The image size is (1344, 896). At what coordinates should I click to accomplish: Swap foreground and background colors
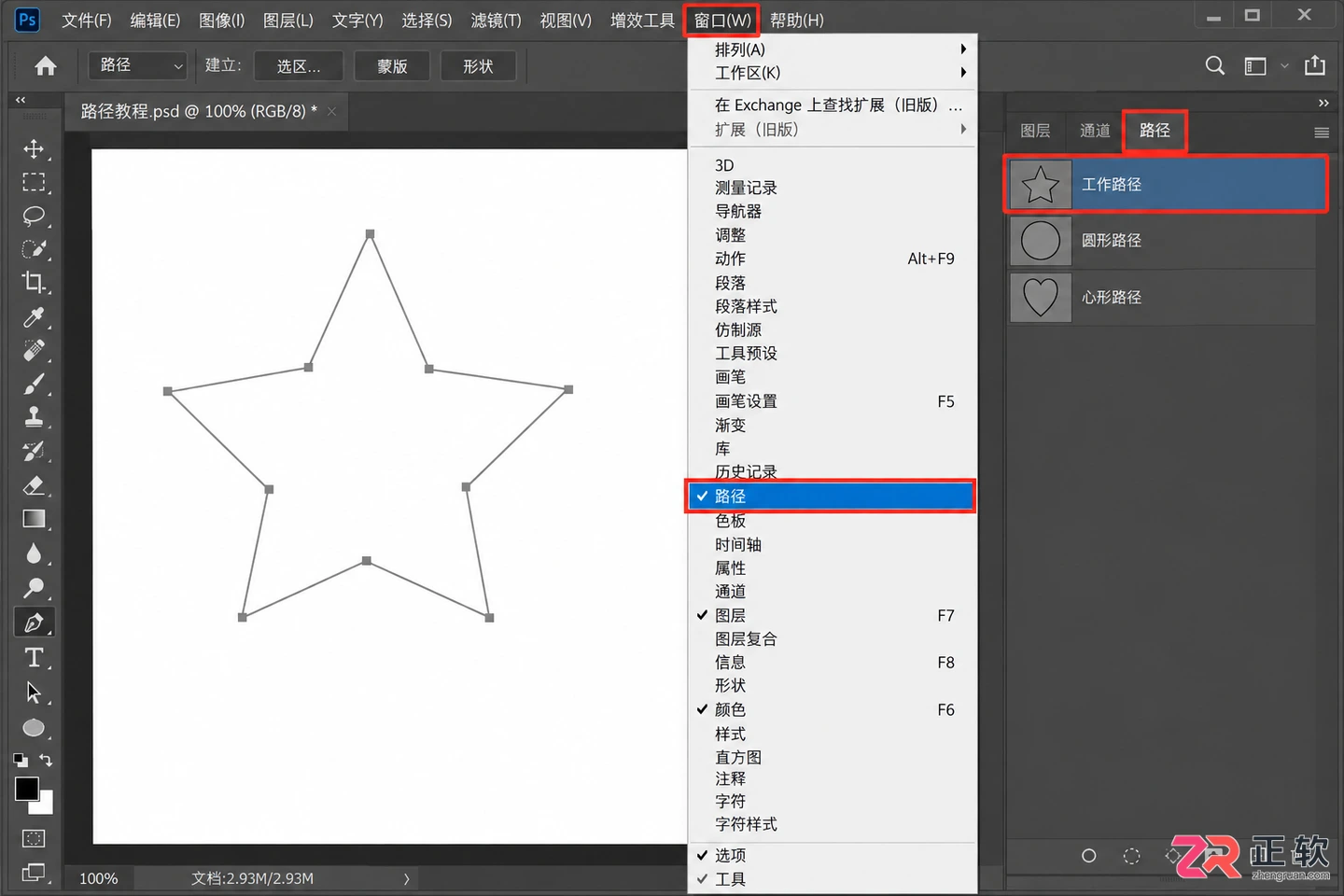pos(47,760)
